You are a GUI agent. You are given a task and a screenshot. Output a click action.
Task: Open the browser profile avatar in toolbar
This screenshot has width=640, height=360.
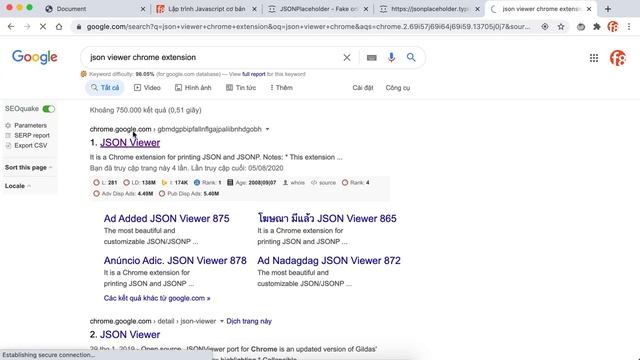pyautogui.click(x=613, y=27)
